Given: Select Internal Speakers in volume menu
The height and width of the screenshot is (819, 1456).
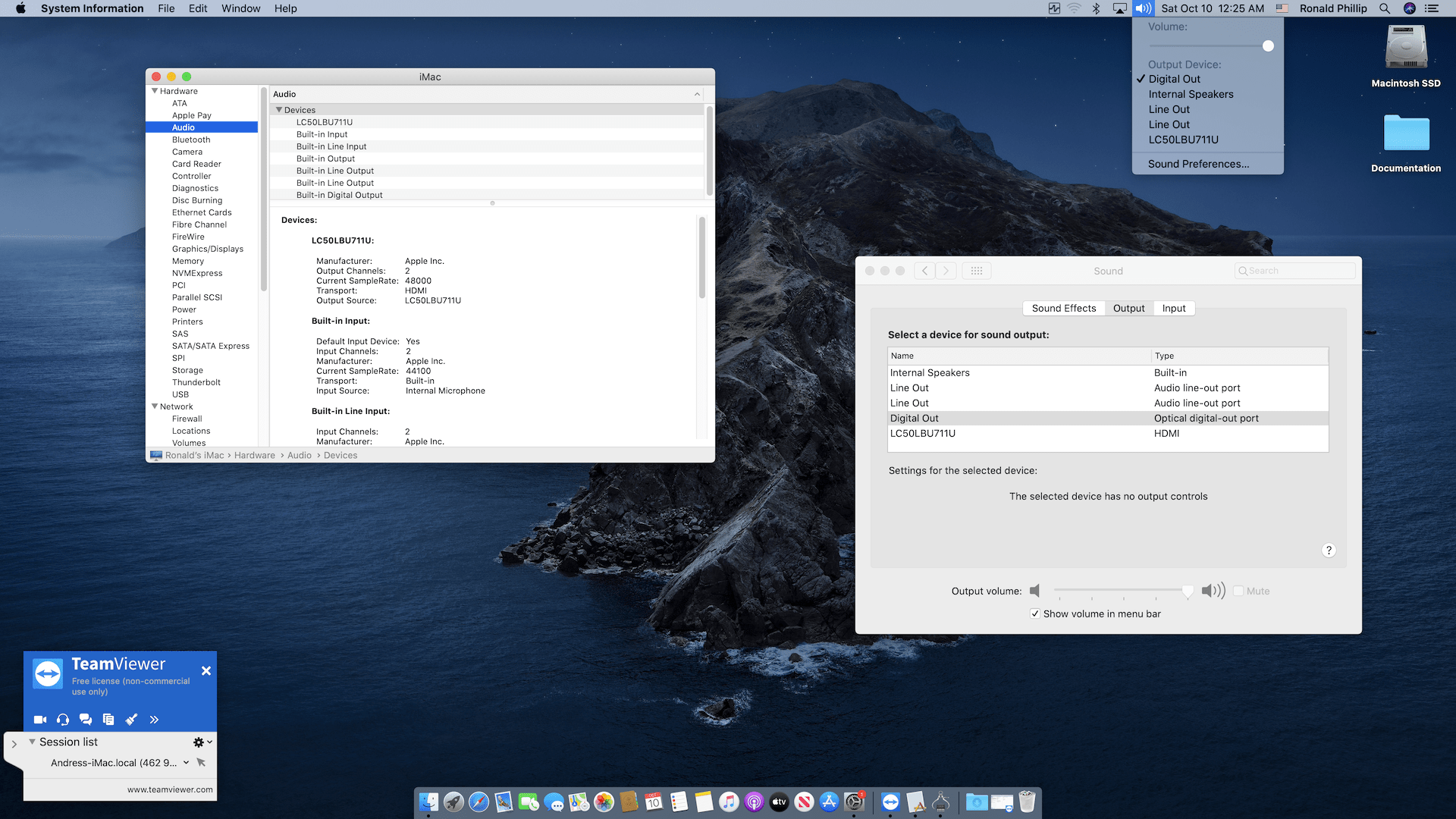Looking at the screenshot, I should click(x=1191, y=94).
